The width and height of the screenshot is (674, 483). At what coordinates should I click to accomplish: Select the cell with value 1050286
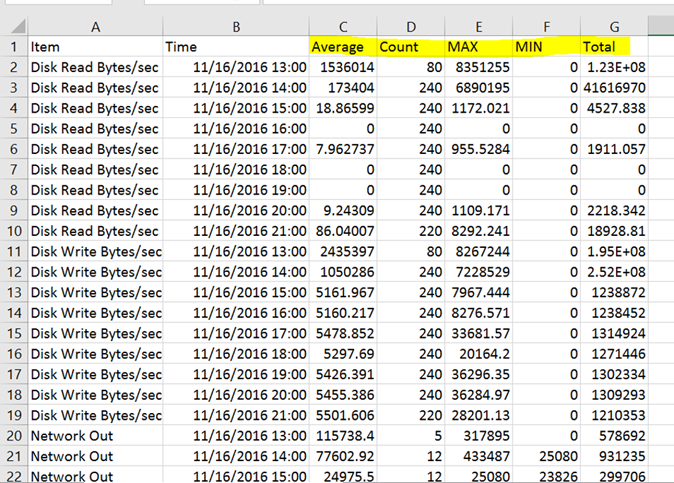(x=343, y=272)
